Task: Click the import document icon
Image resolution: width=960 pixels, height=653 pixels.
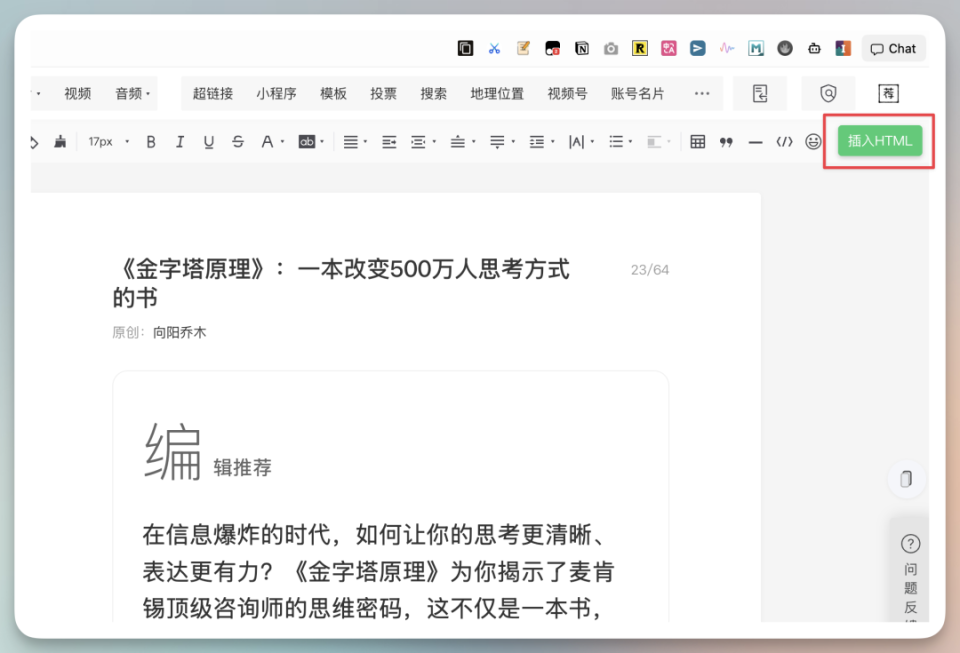Action: pos(760,94)
